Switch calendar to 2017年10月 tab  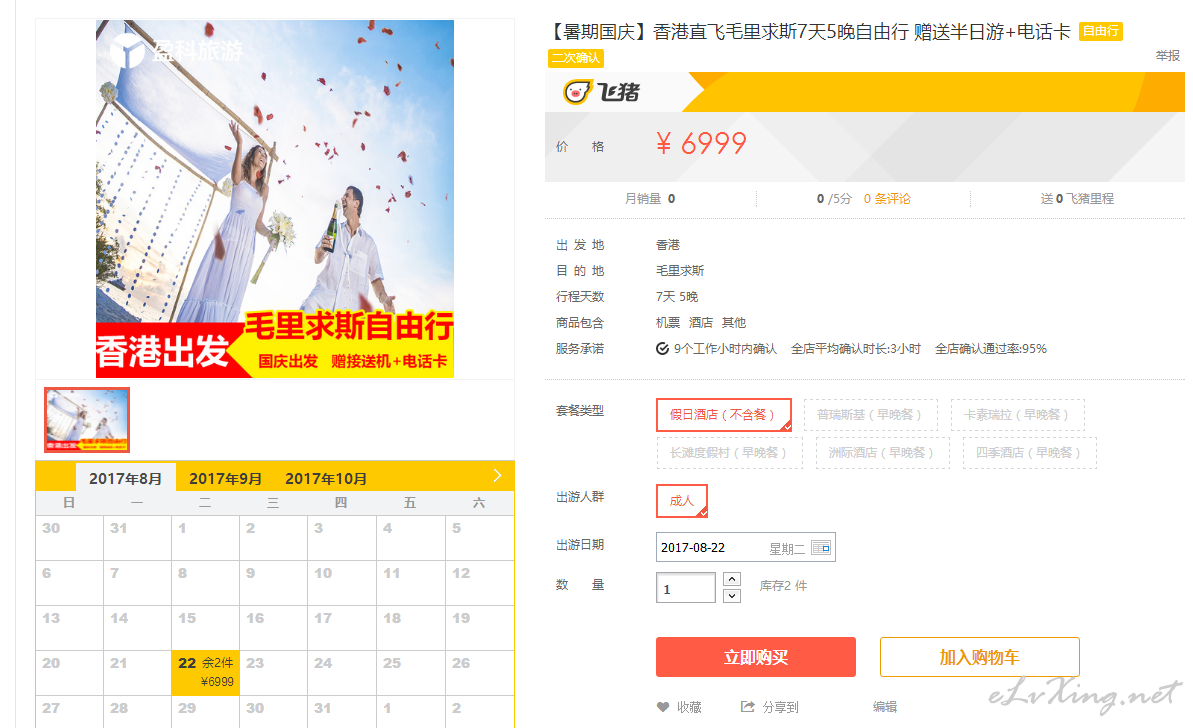click(326, 478)
